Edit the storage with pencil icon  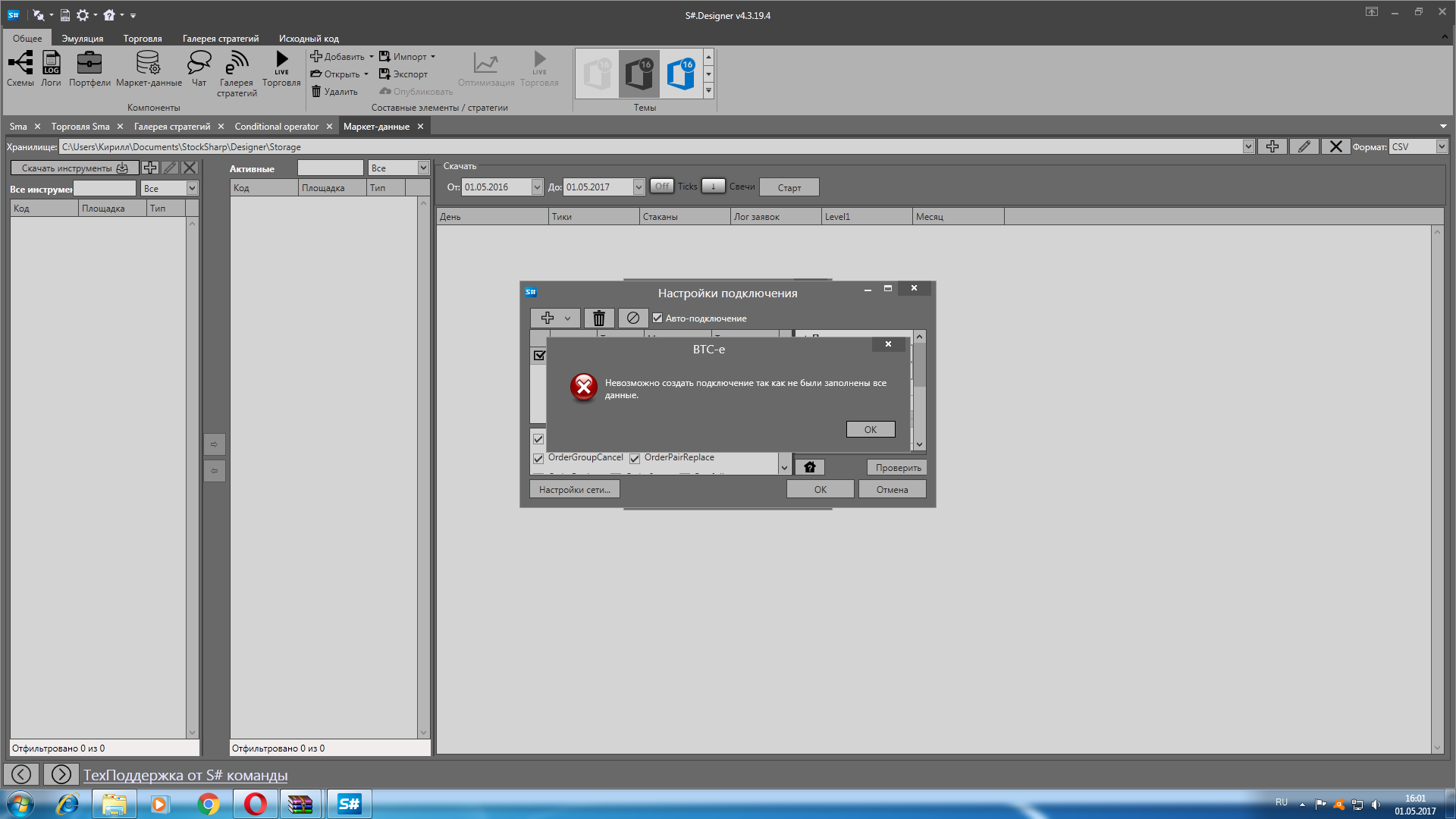point(1304,147)
